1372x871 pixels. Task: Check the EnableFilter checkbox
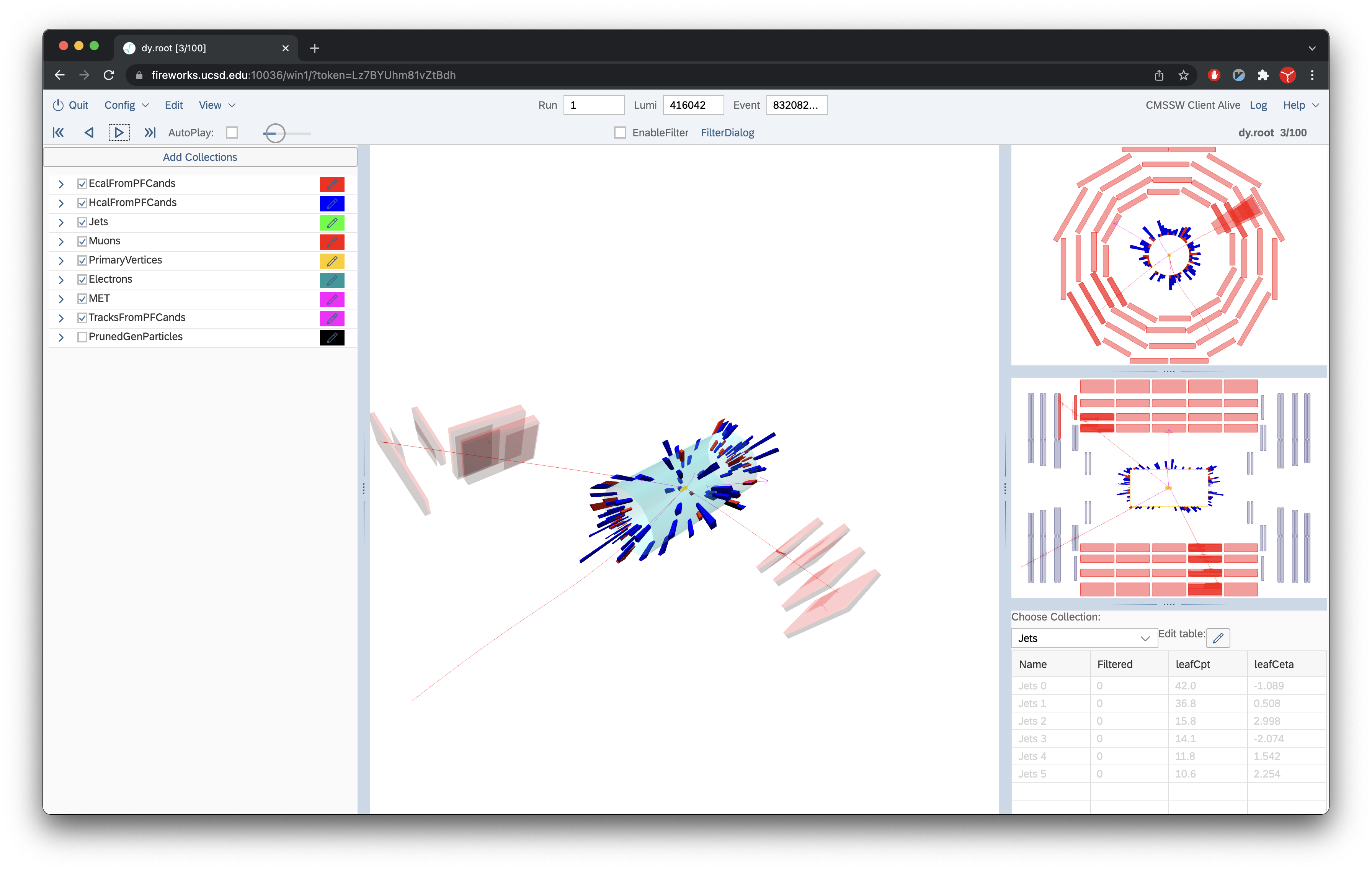pyautogui.click(x=620, y=133)
